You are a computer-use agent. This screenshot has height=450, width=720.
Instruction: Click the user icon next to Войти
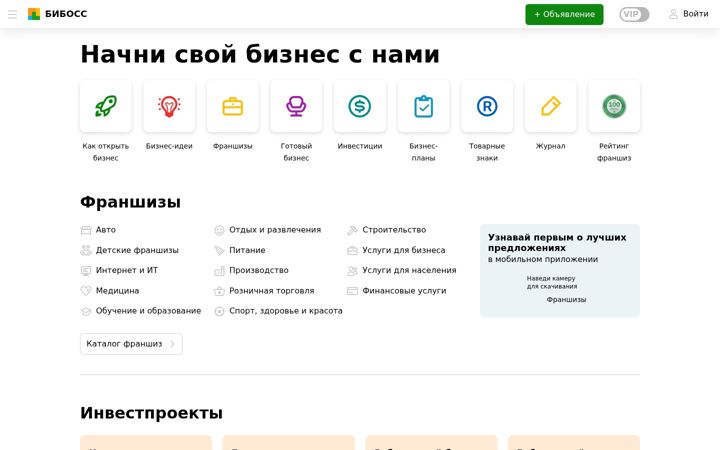click(673, 14)
